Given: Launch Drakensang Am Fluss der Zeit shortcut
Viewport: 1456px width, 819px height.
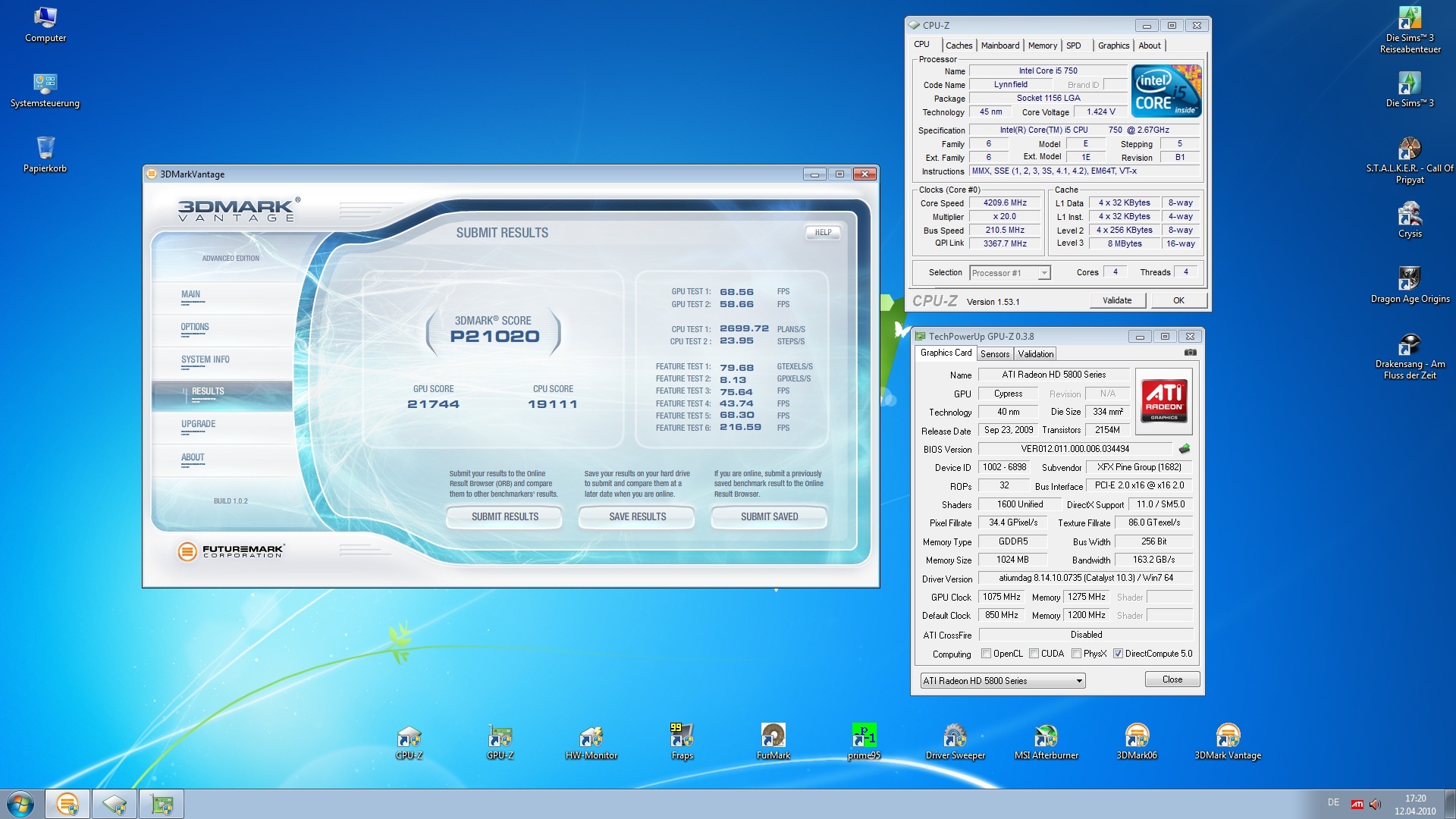Looking at the screenshot, I should click(1410, 357).
